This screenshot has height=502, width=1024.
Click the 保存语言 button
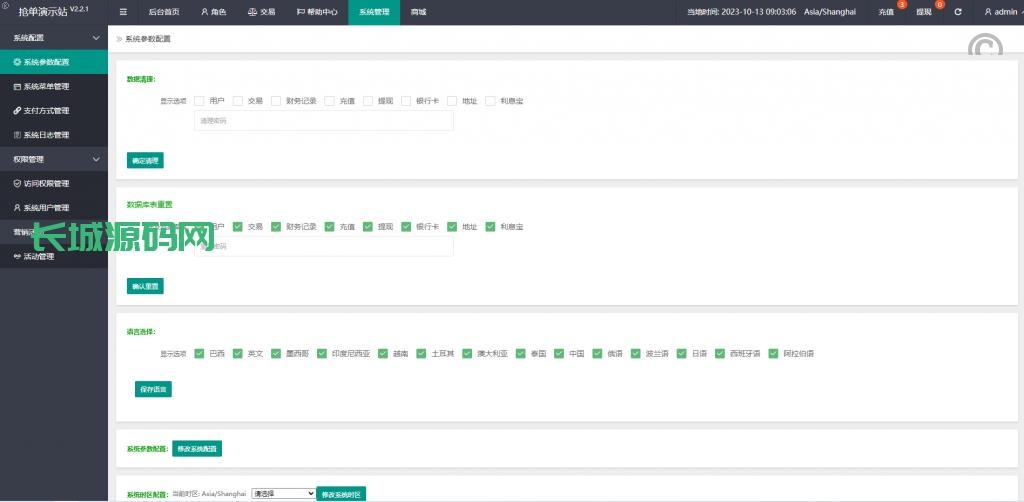[x=153, y=389]
